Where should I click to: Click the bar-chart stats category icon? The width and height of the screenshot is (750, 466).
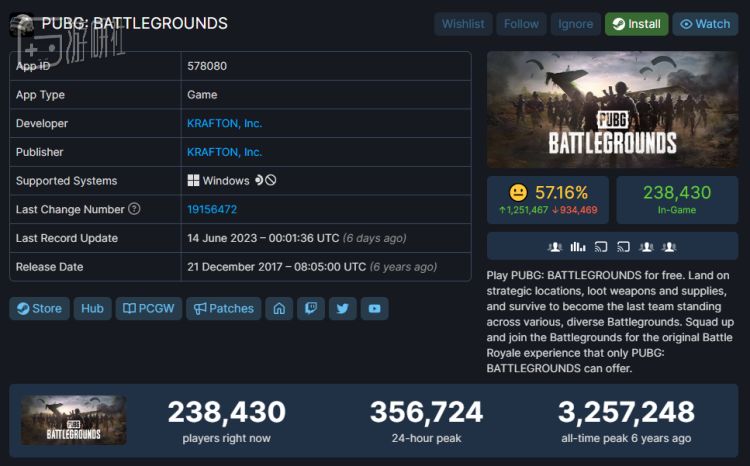[x=578, y=247]
